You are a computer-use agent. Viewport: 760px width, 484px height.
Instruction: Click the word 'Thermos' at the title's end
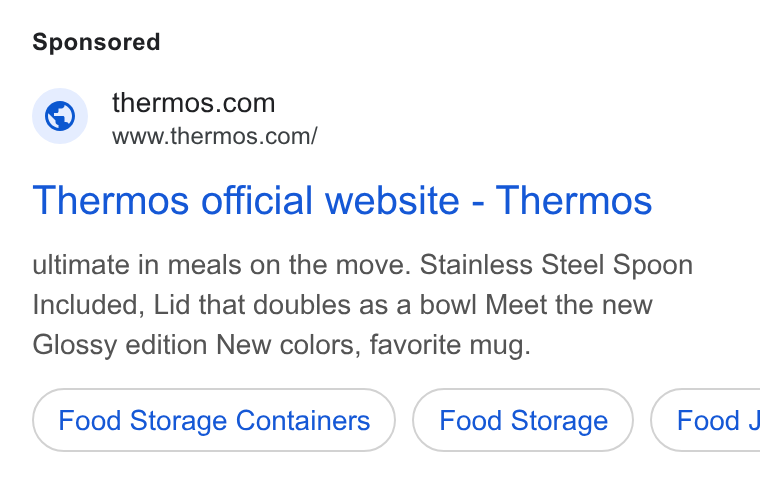click(574, 201)
